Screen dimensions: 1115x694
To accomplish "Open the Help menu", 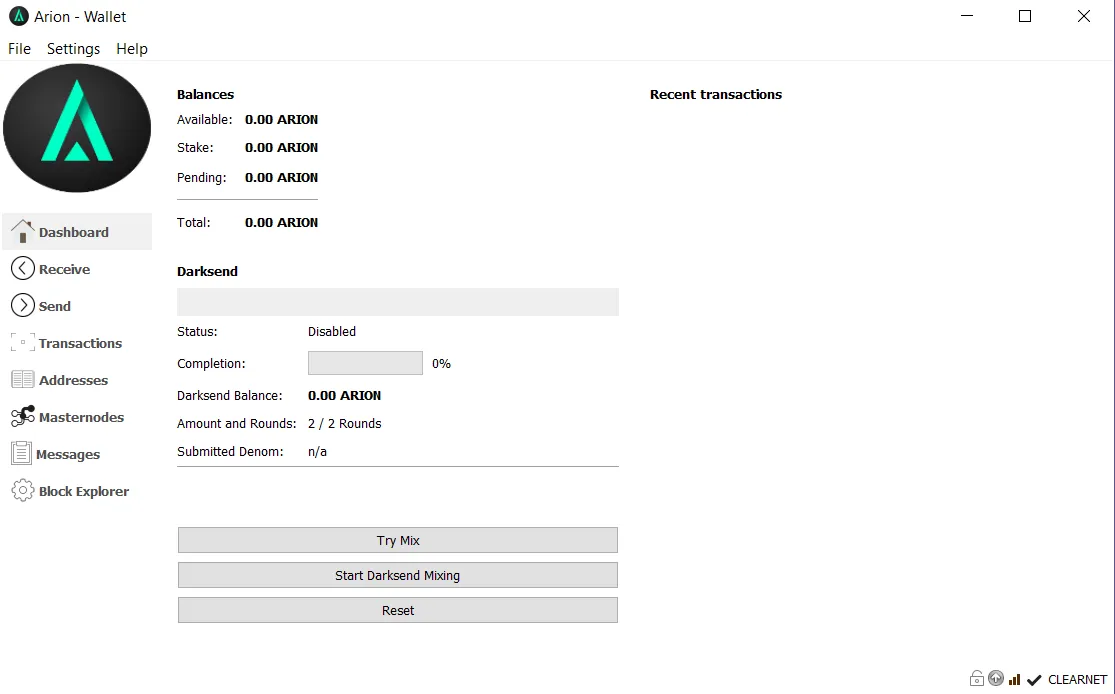I will tap(132, 48).
